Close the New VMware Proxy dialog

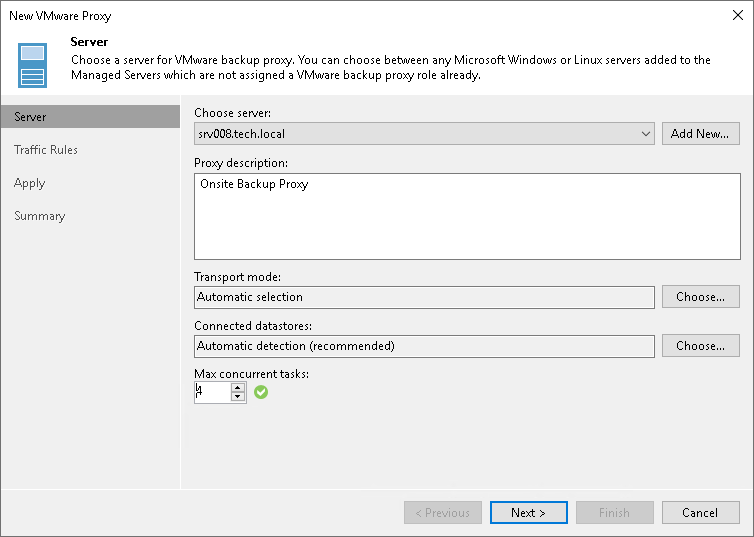coord(735,16)
